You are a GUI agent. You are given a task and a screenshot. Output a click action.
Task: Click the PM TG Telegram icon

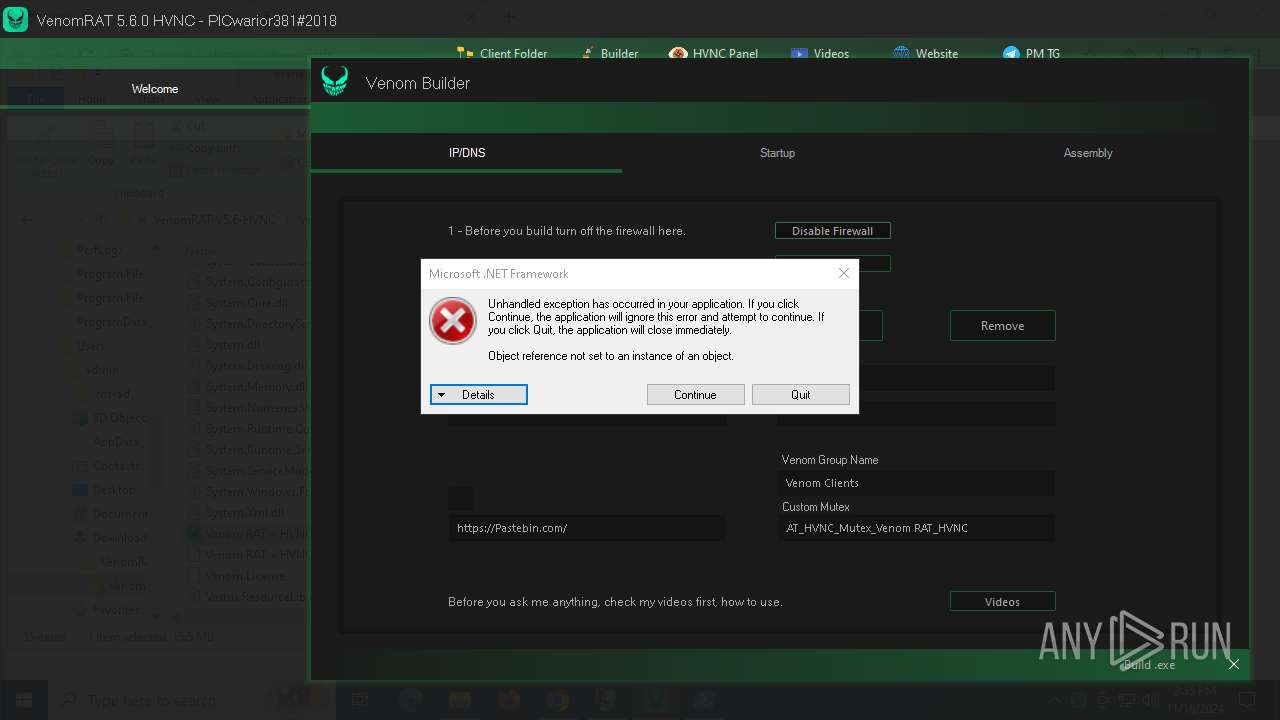(1011, 54)
